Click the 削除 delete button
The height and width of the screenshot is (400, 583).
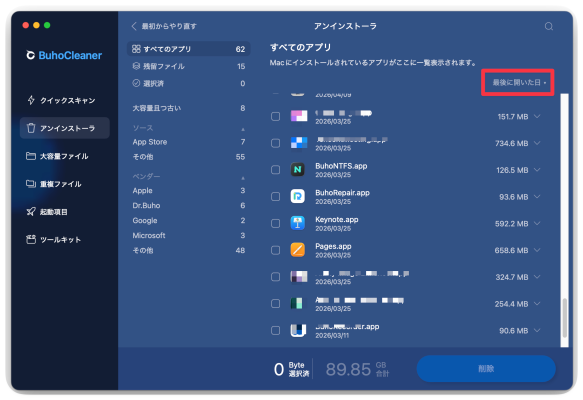486,368
